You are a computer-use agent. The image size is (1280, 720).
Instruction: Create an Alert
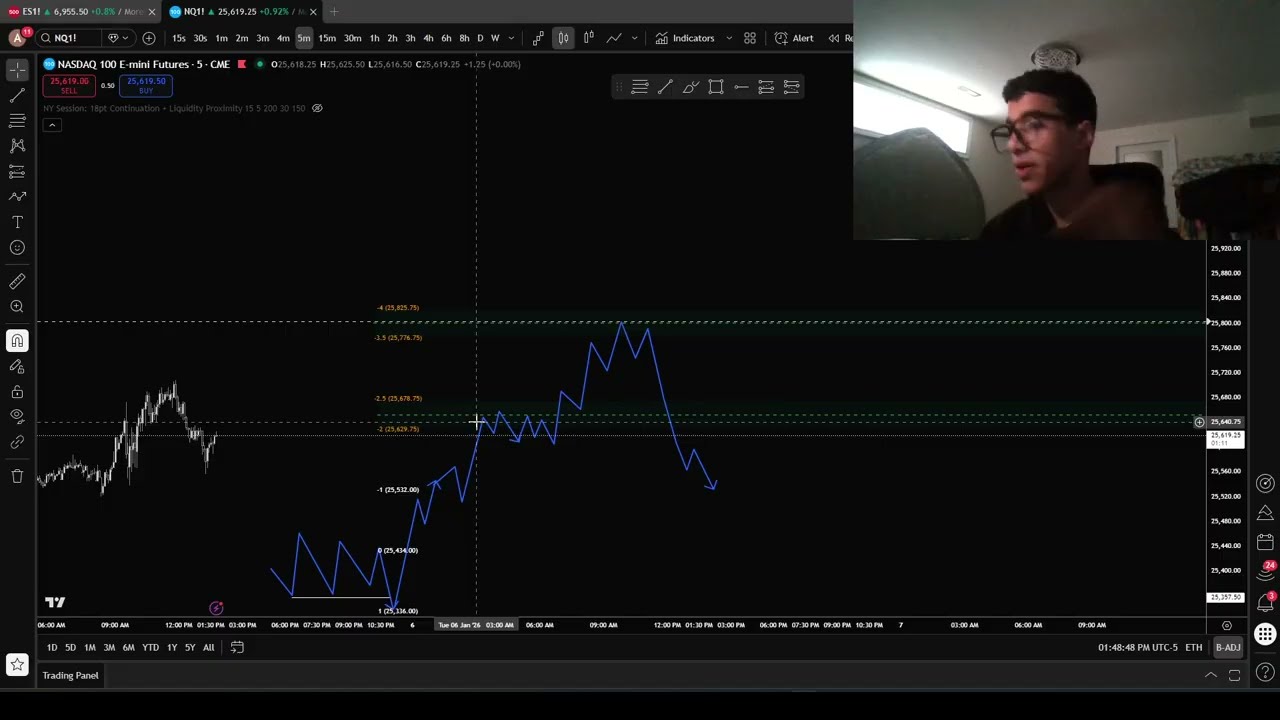tap(794, 38)
